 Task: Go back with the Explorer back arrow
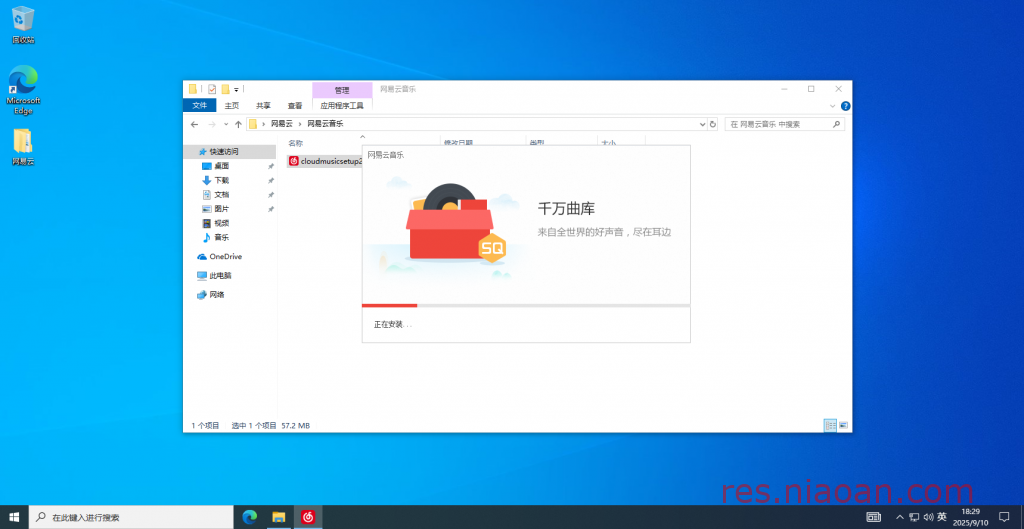(194, 124)
